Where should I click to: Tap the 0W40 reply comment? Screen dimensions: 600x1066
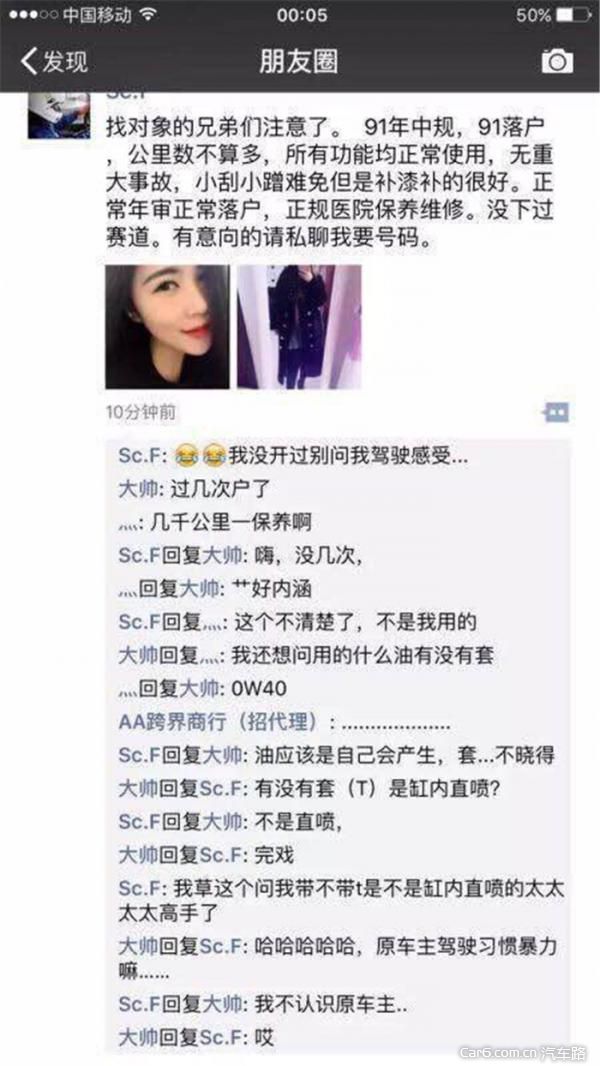click(202, 689)
